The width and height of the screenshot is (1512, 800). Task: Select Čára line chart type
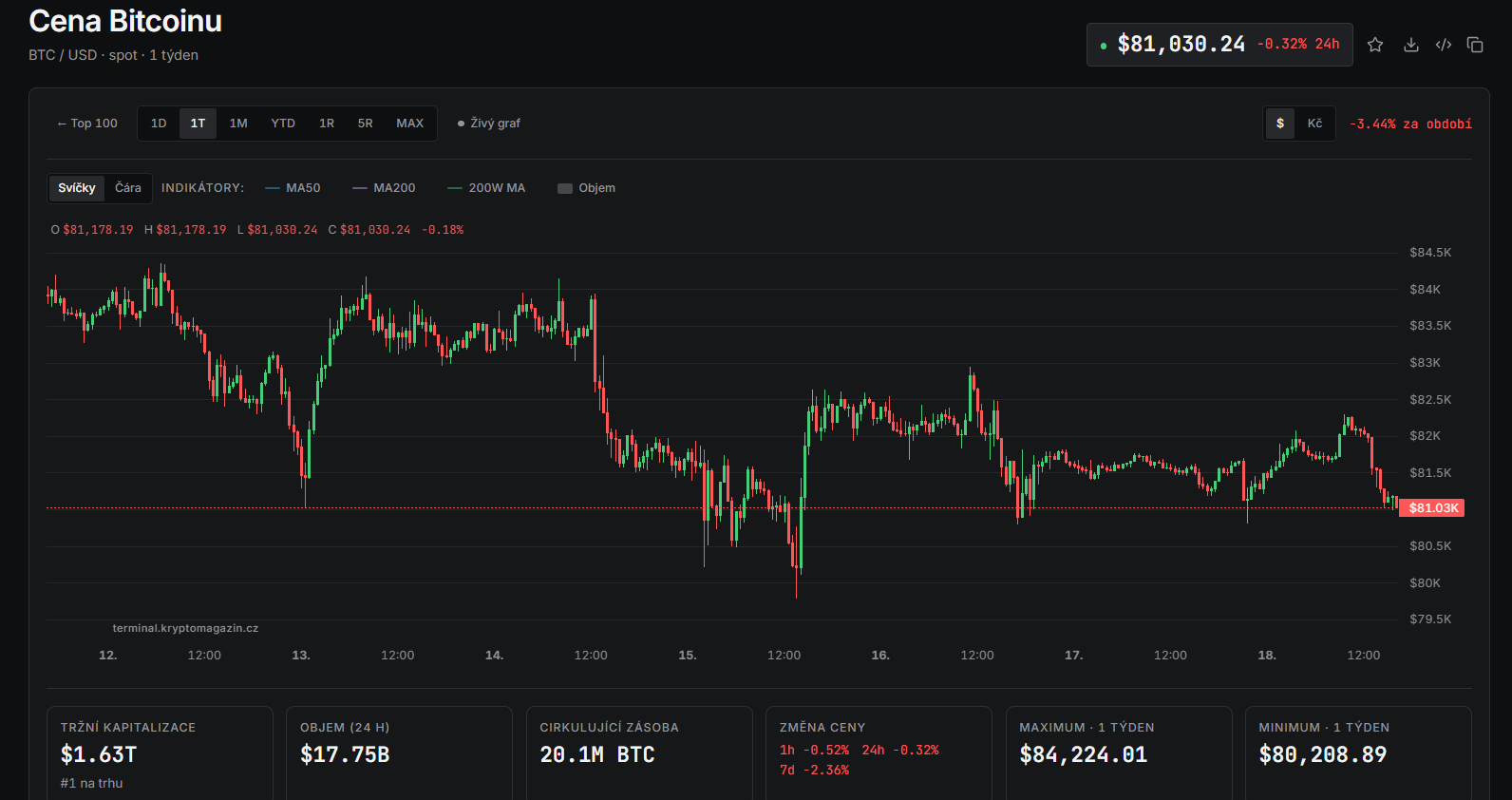(128, 188)
